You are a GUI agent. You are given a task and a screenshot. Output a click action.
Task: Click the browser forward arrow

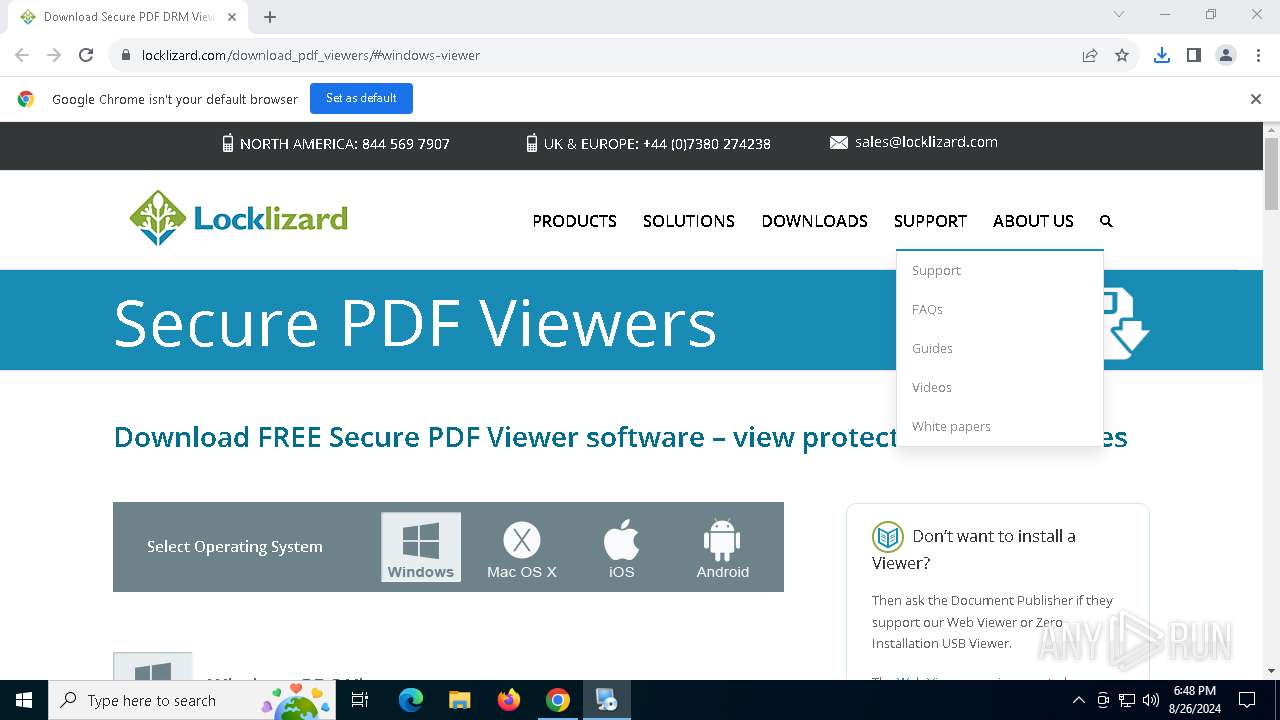(54, 55)
